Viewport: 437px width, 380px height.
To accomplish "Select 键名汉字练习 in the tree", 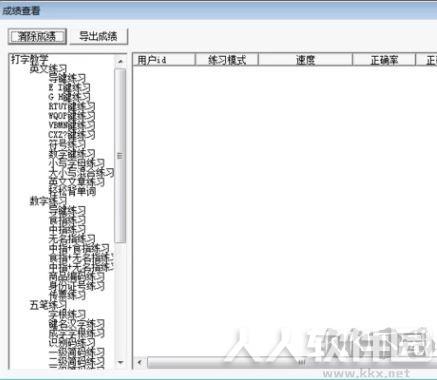I will click(76, 324).
